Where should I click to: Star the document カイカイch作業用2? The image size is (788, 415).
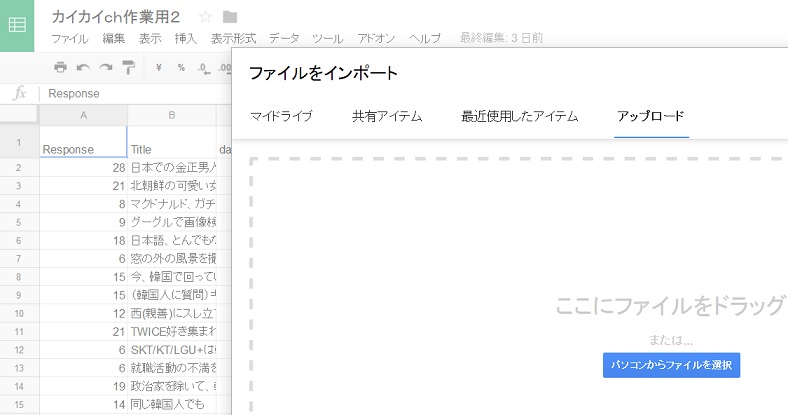coord(206,16)
